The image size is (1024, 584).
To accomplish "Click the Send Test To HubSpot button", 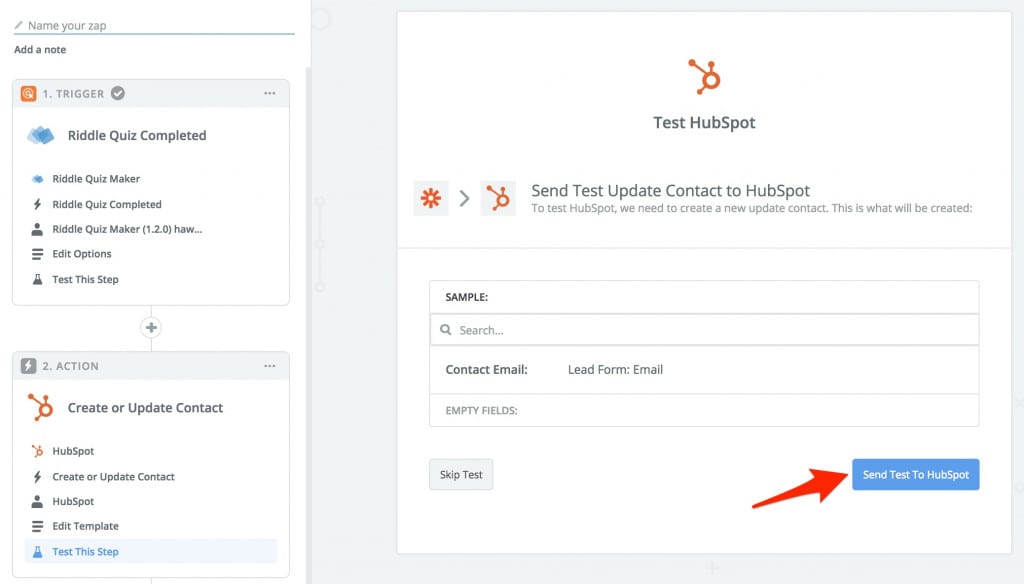I will [915, 474].
